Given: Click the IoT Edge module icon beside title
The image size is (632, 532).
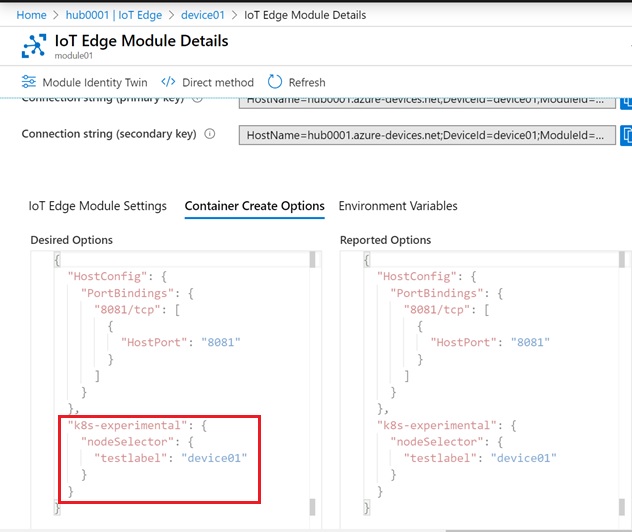Looking at the screenshot, I should [x=34, y=46].
